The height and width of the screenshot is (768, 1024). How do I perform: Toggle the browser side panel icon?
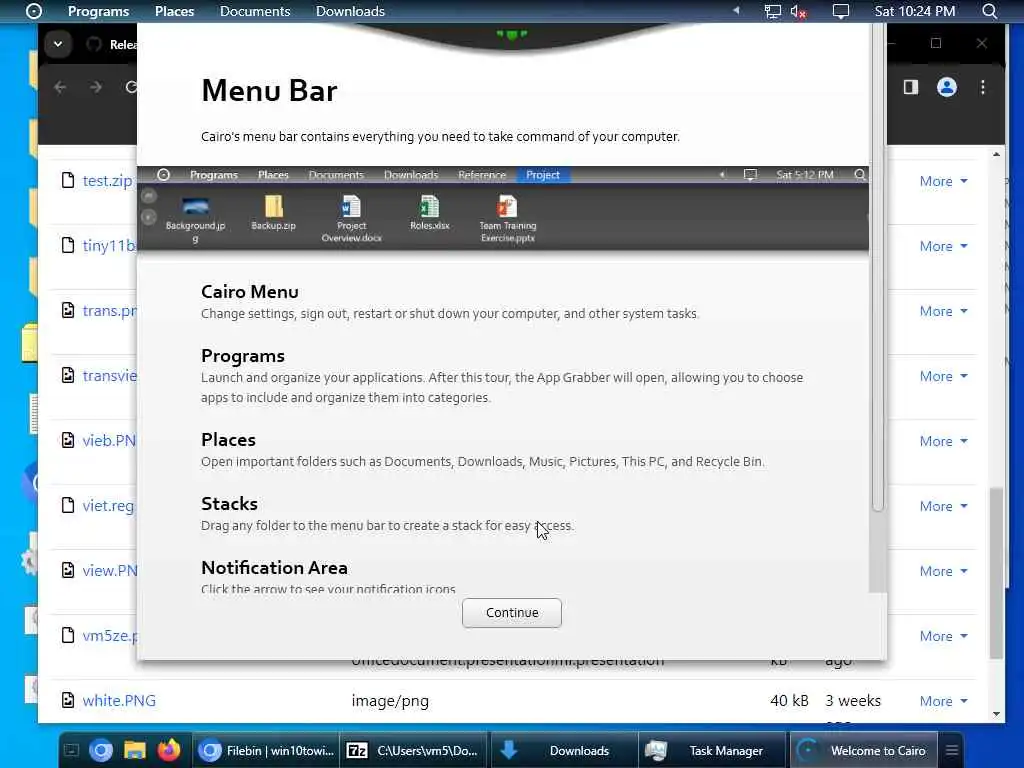910,87
